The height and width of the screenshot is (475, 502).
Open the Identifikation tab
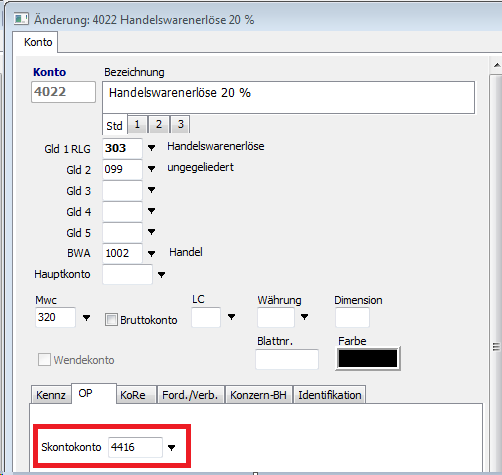(x=329, y=395)
